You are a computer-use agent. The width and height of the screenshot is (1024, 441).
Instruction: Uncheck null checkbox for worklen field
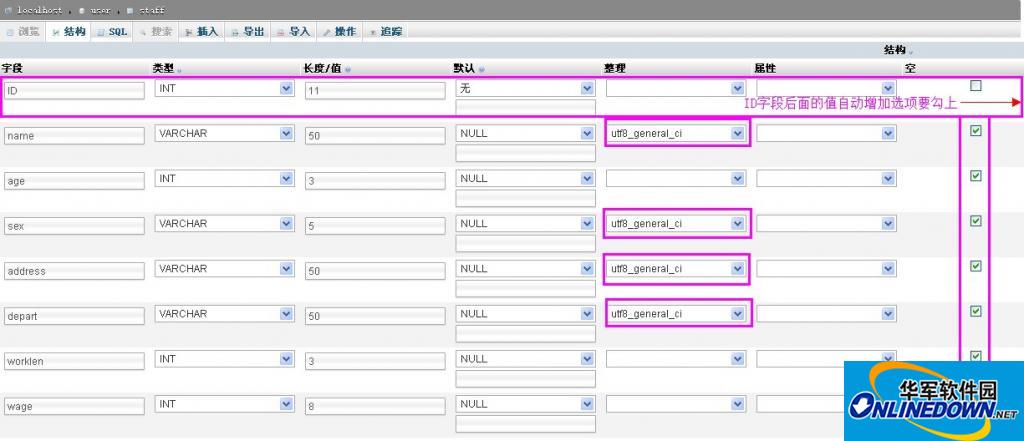point(976,356)
